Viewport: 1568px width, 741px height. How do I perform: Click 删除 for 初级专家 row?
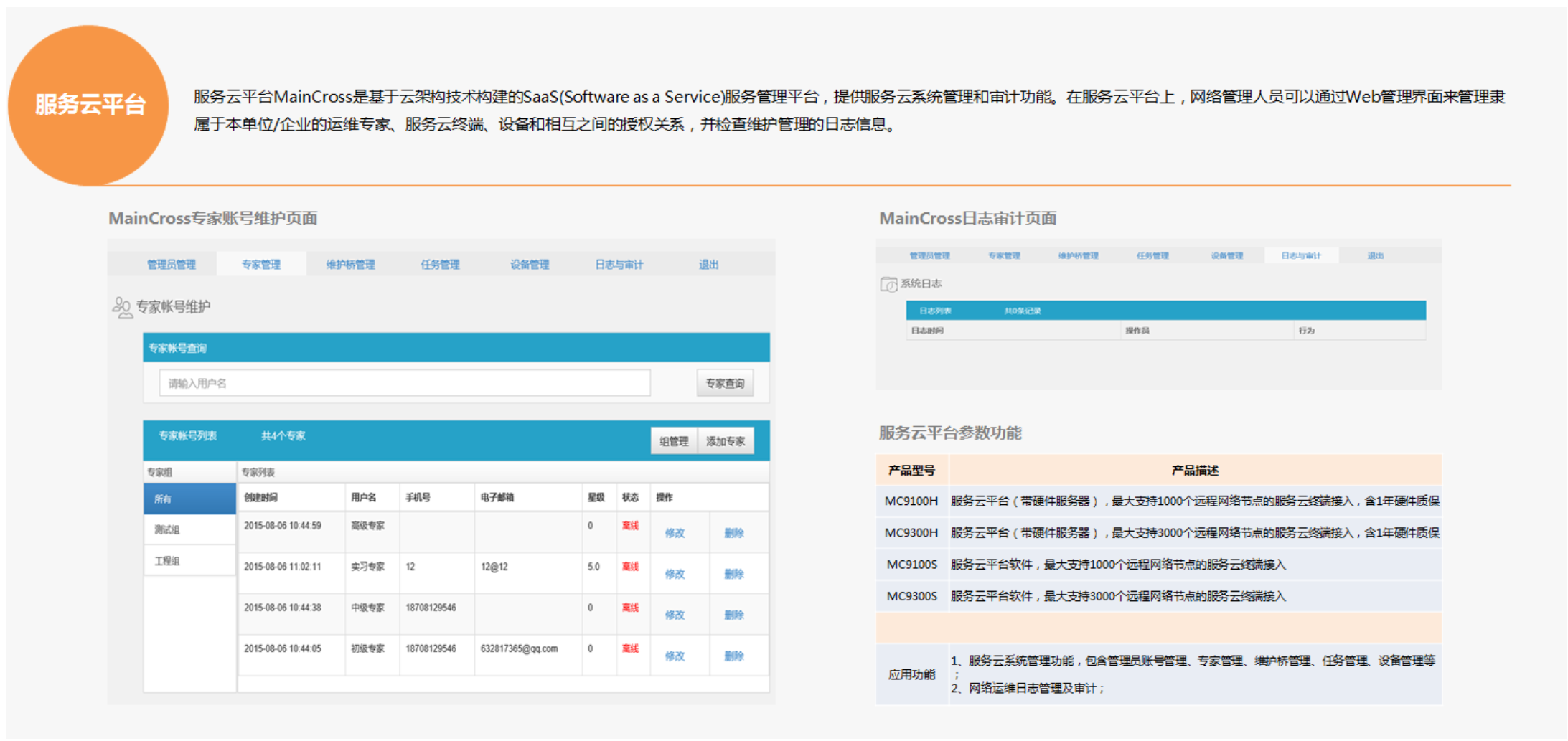click(x=734, y=656)
